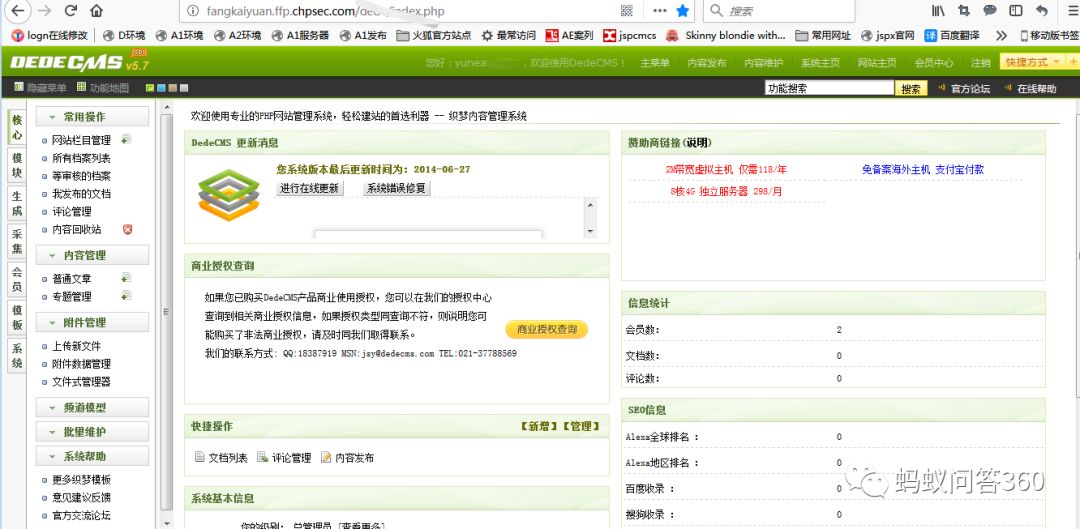Click the update message box's down scroll arrow

590,231
